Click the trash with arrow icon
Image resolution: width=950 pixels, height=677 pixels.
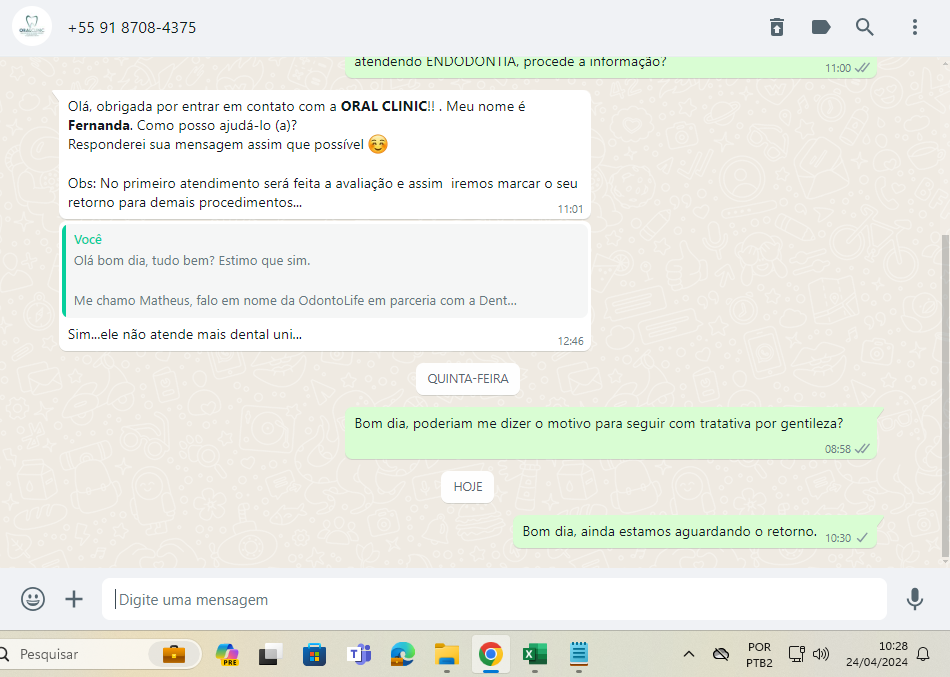777,27
